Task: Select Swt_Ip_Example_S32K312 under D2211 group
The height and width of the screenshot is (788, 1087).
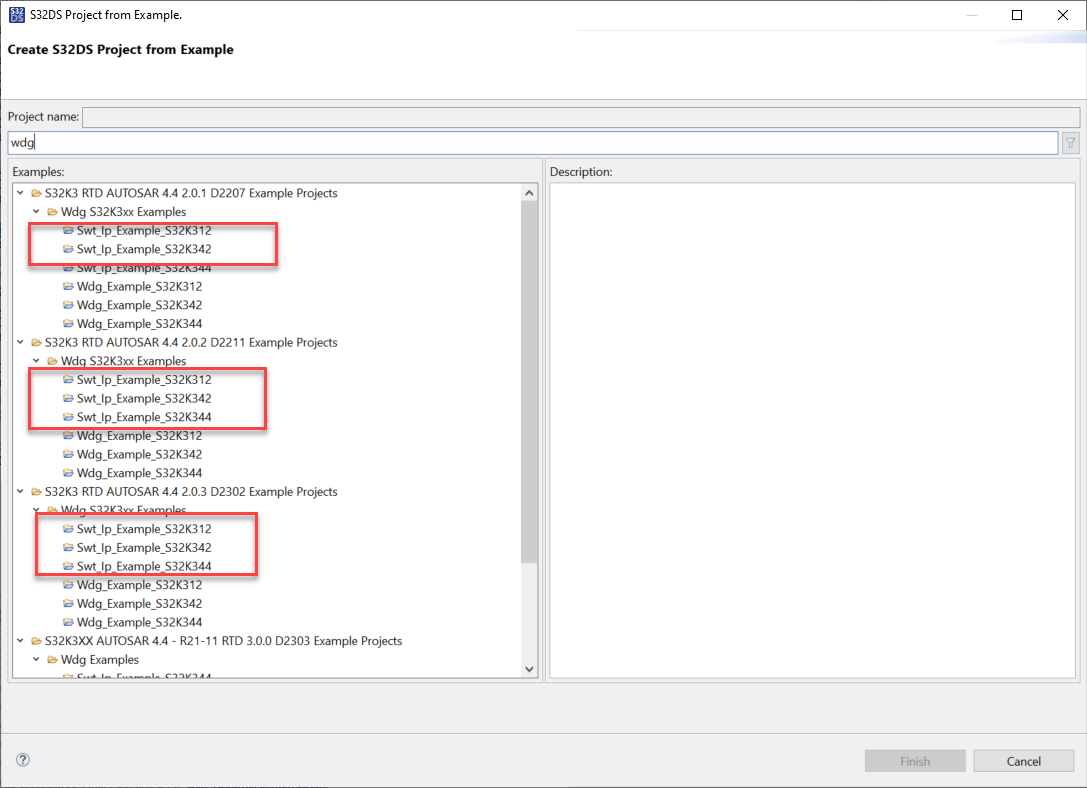Action: 144,380
